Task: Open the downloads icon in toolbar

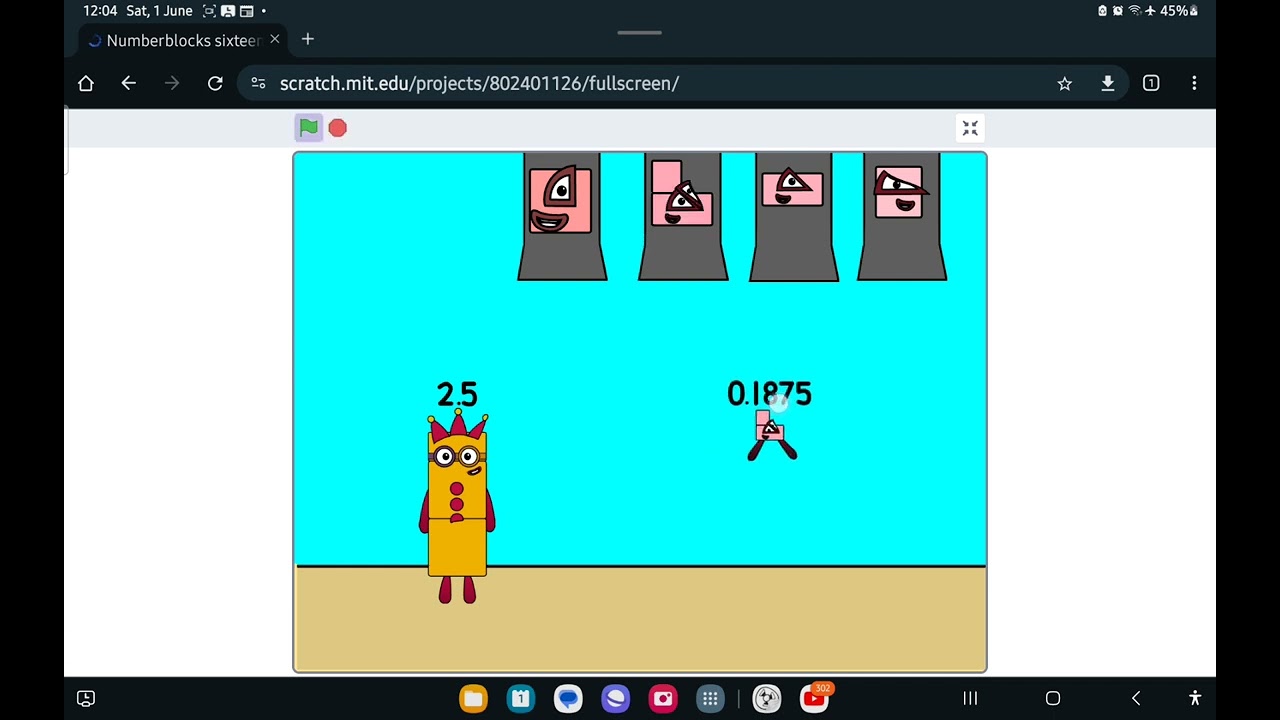Action: pos(1108,84)
